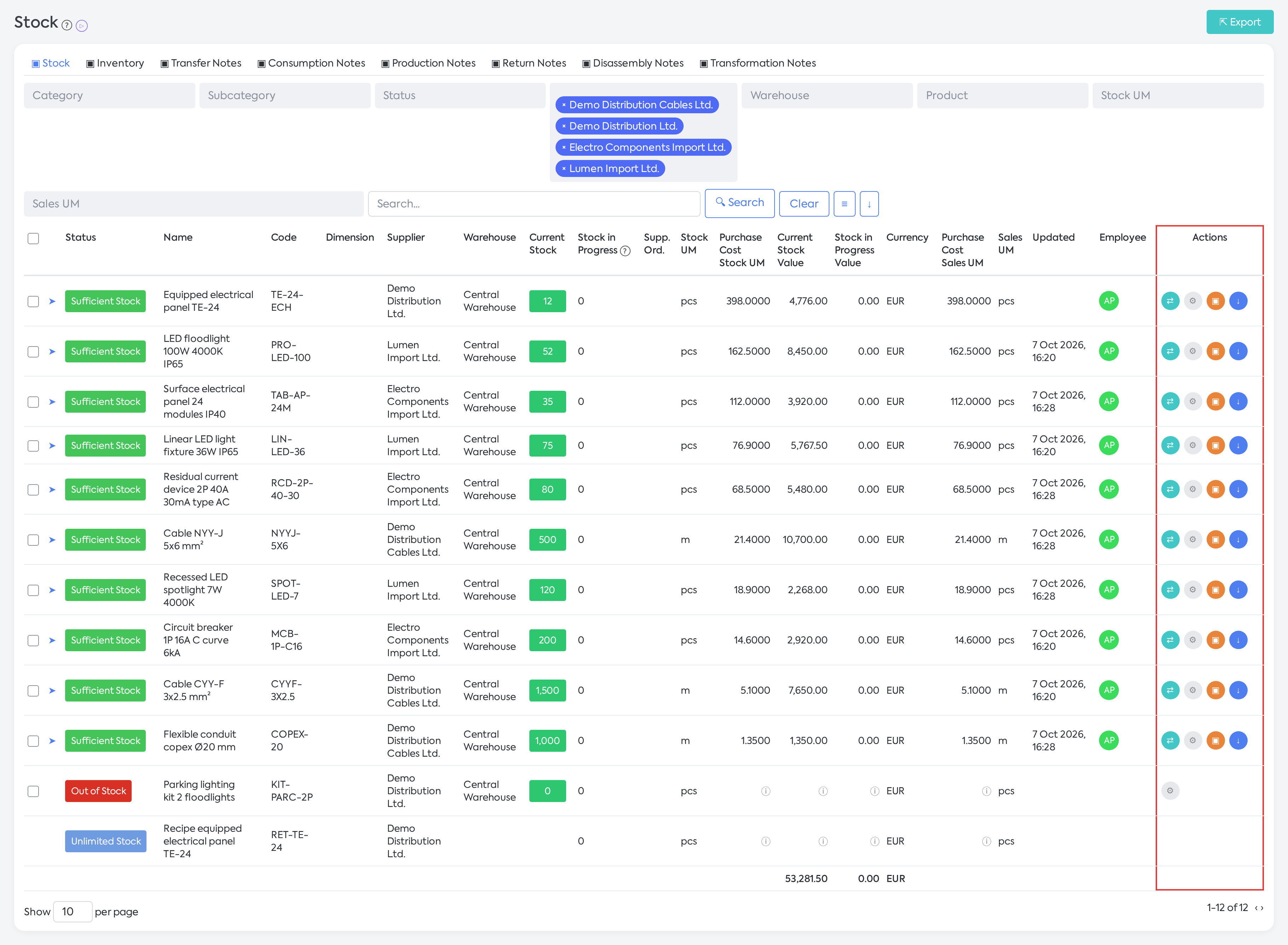The width and height of the screenshot is (1288, 945).
Task: Click orange square icon in Surface electrical panel row
Action: (x=1215, y=402)
